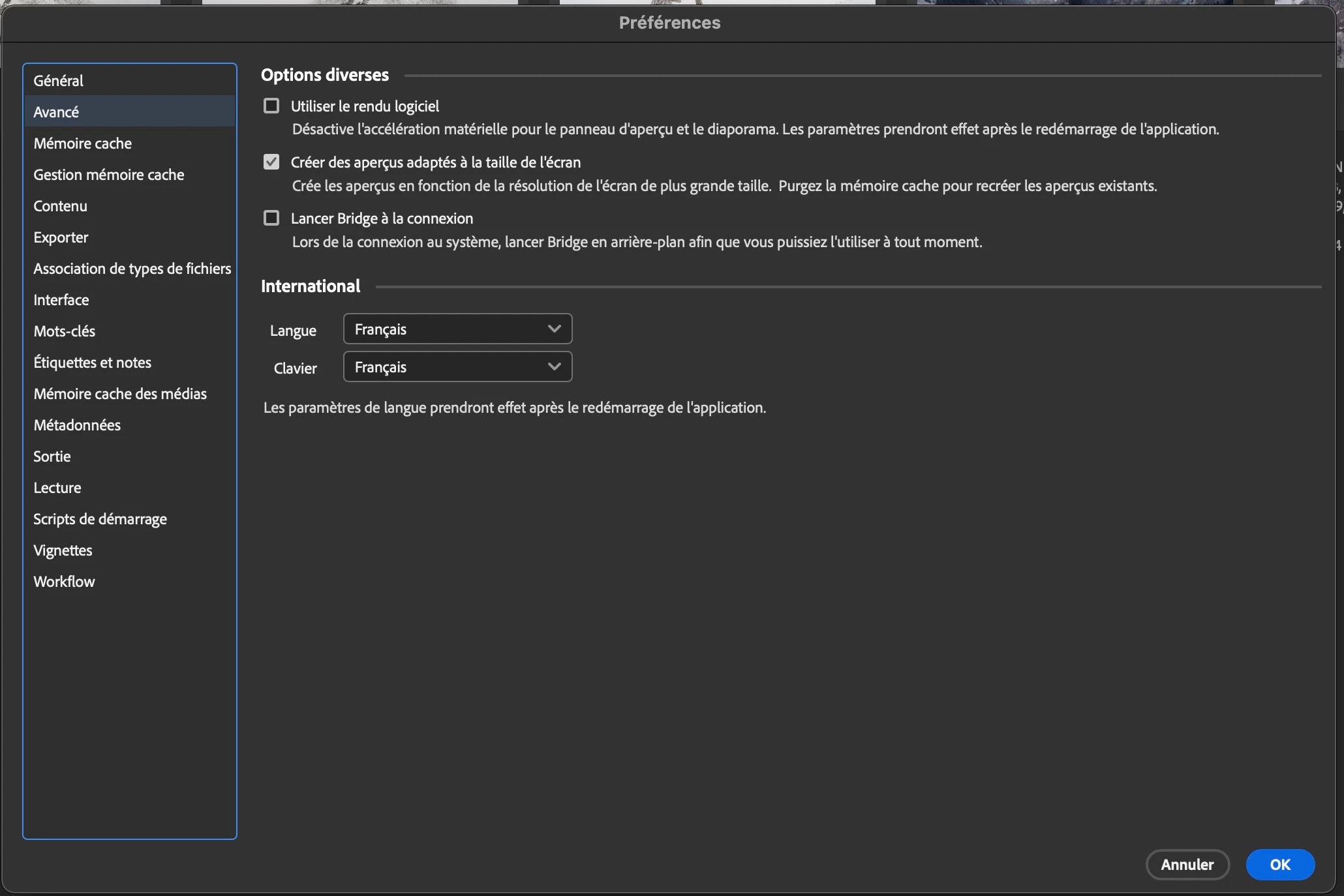
Task: Open the Exporter preferences section
Action: [61, 237]
